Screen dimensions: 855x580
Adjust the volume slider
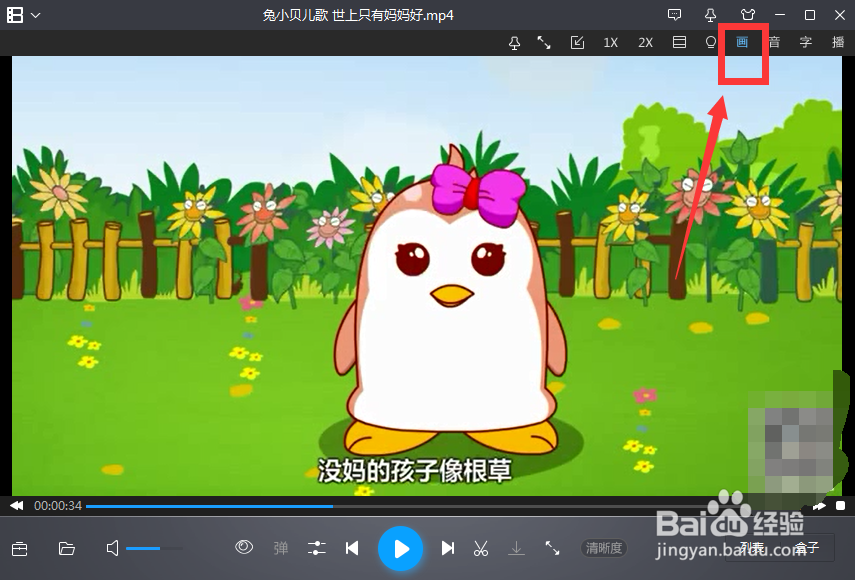pos(154,548)
